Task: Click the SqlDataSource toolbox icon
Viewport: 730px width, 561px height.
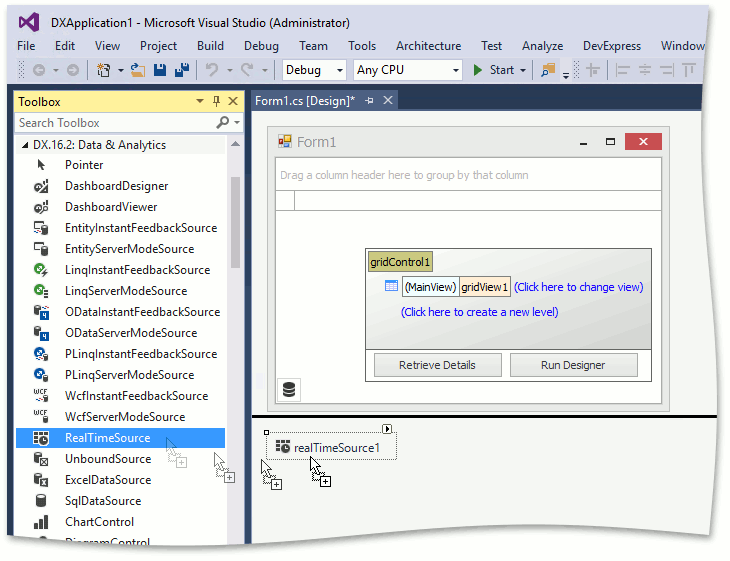Action: (41, 501)
